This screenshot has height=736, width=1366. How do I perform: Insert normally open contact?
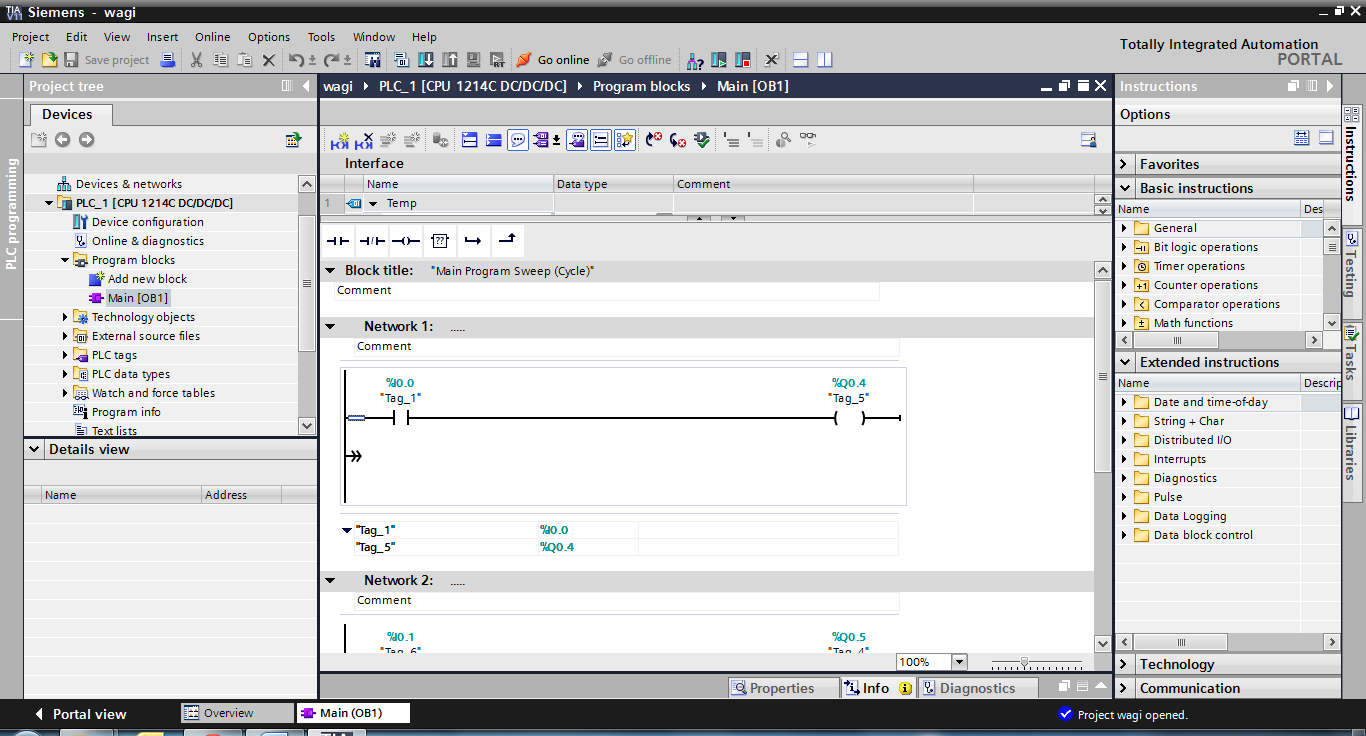pyautogui.click(x=339, y=241)
